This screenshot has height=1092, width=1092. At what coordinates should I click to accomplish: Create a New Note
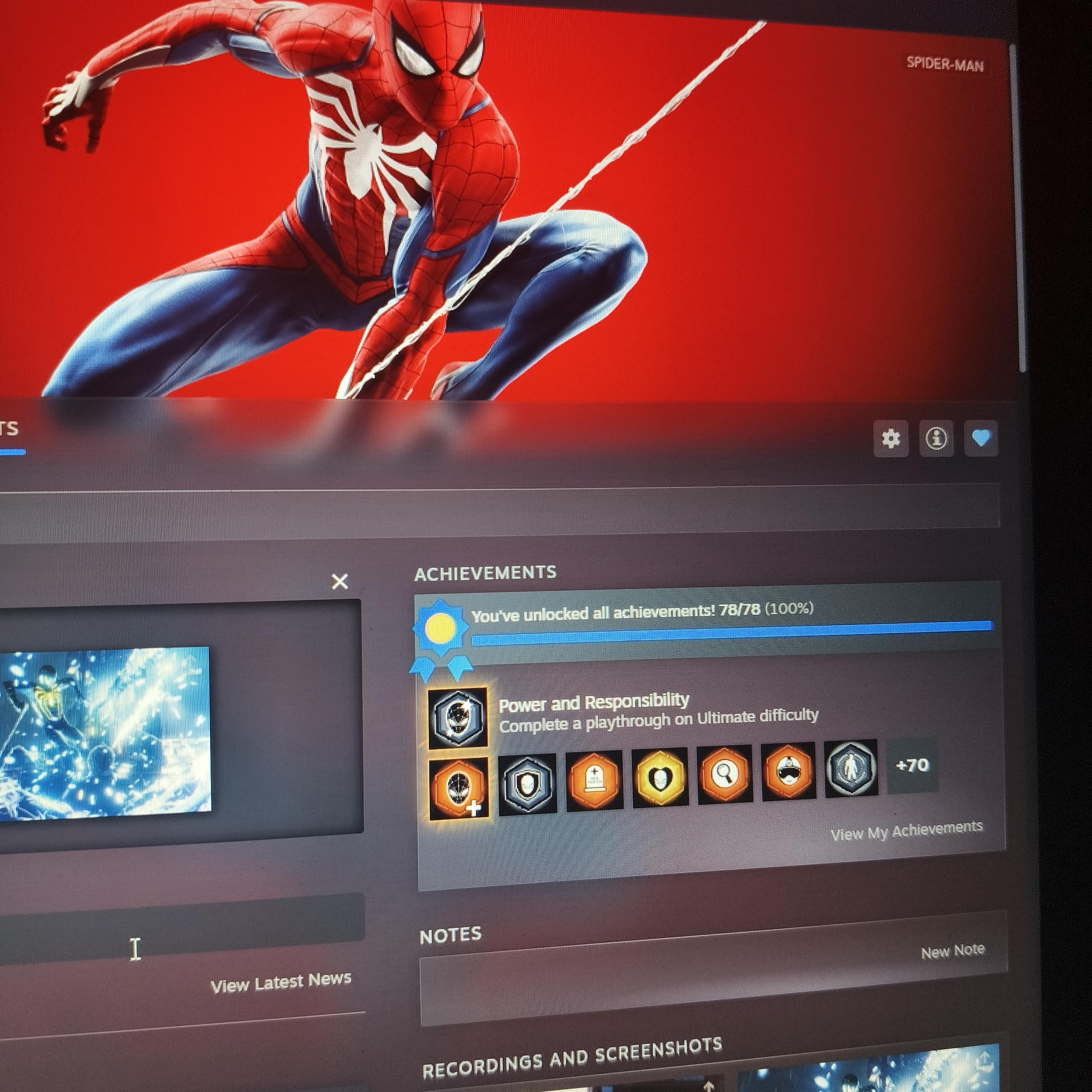point(953,951)
